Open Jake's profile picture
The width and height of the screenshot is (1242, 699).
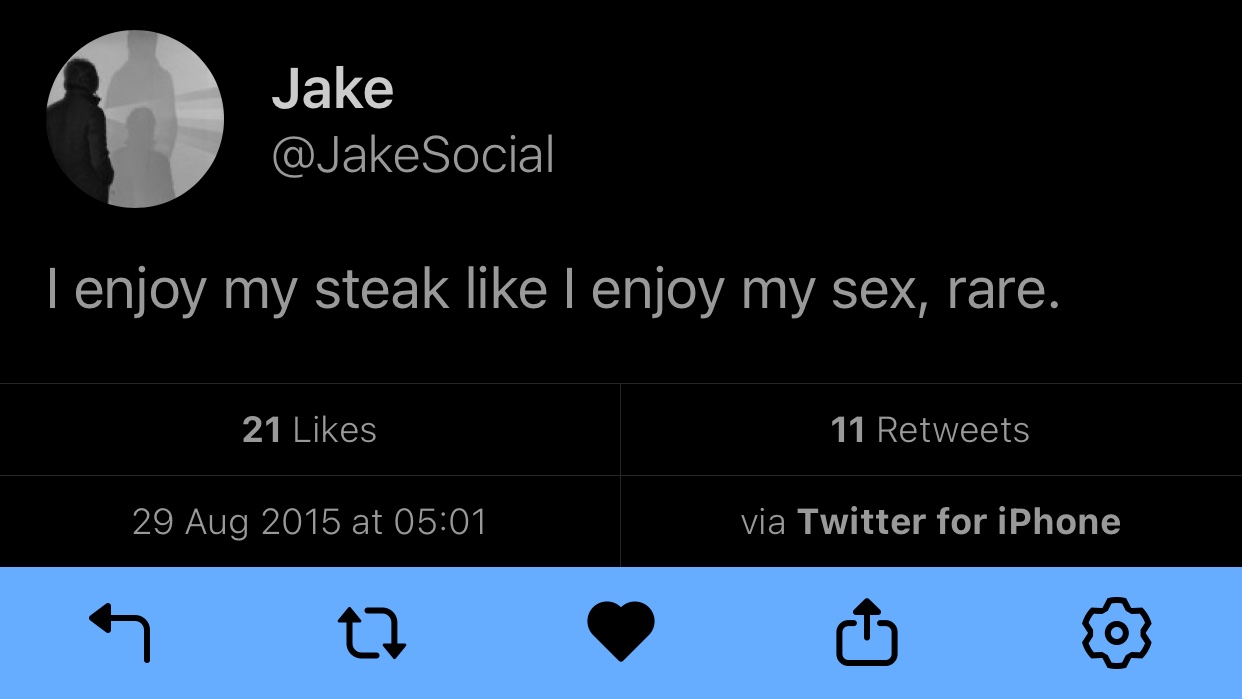[135, 119]
